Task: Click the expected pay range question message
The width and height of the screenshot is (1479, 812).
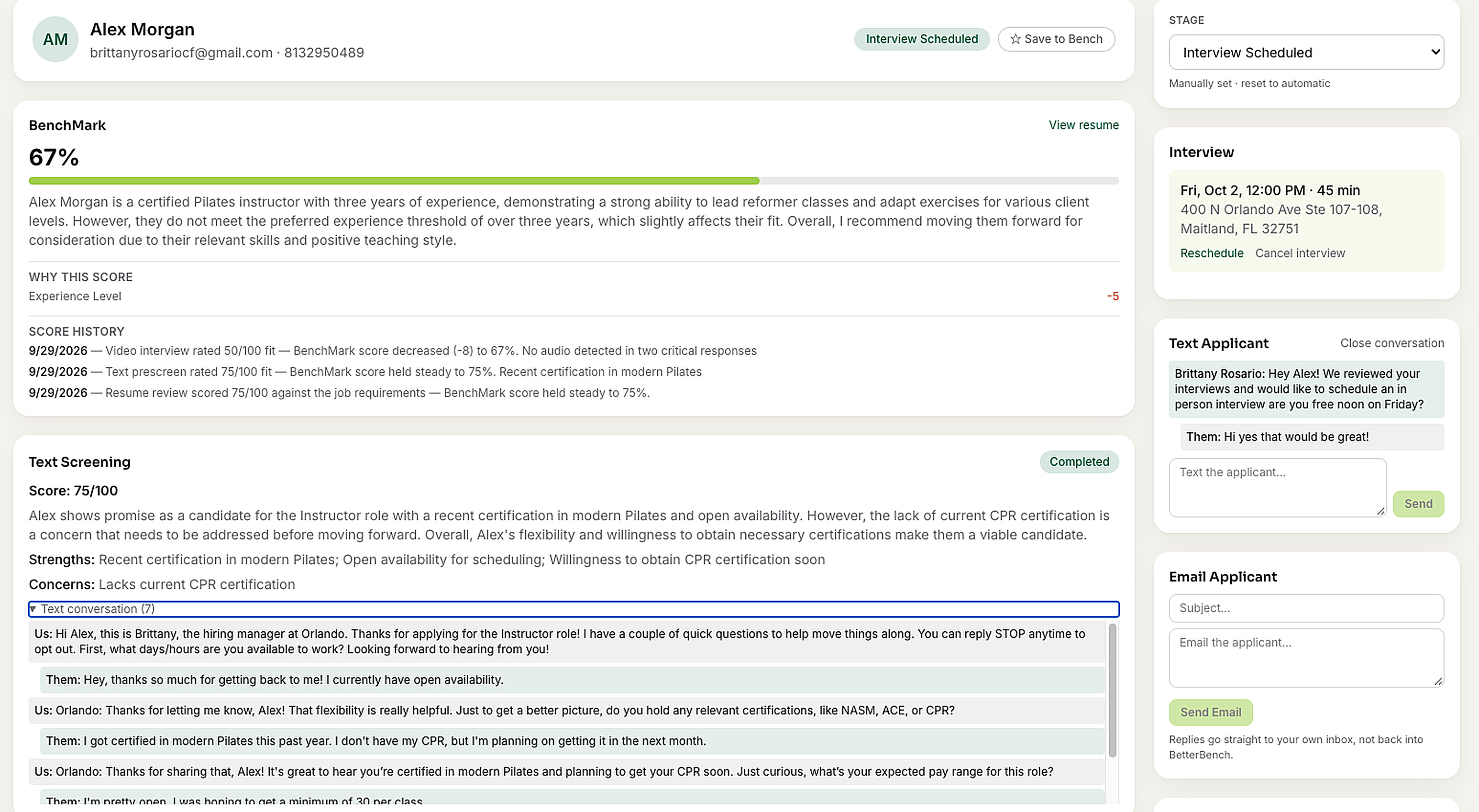Action: 567,771
